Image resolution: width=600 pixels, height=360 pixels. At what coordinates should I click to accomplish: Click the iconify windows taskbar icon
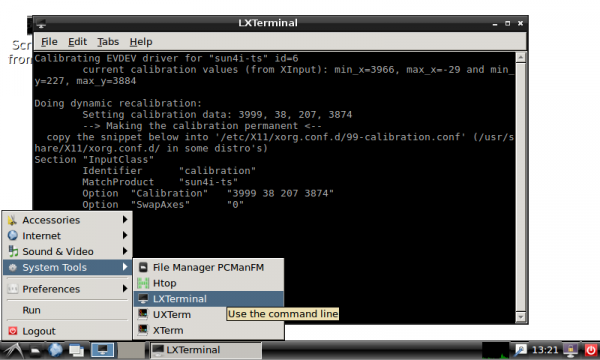(x=77, y=350)
